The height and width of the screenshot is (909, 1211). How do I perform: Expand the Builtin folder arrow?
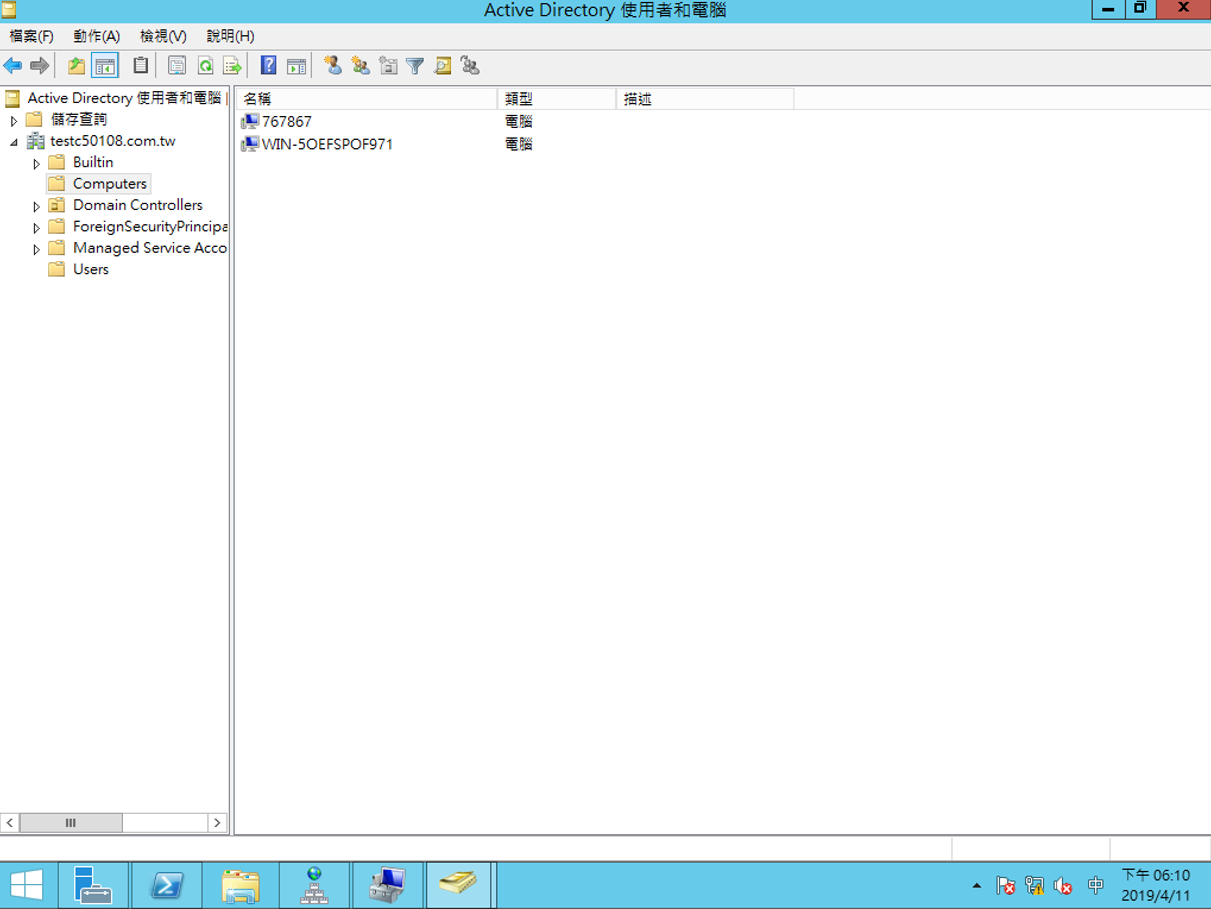pos(36,163)
